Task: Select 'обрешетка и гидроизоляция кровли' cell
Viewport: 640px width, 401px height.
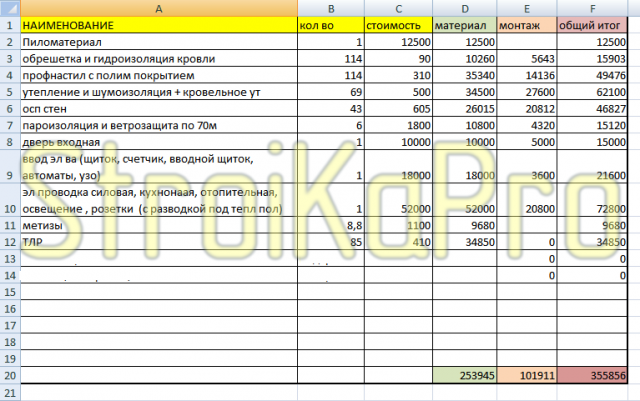Action: click(x=159, y=59)
